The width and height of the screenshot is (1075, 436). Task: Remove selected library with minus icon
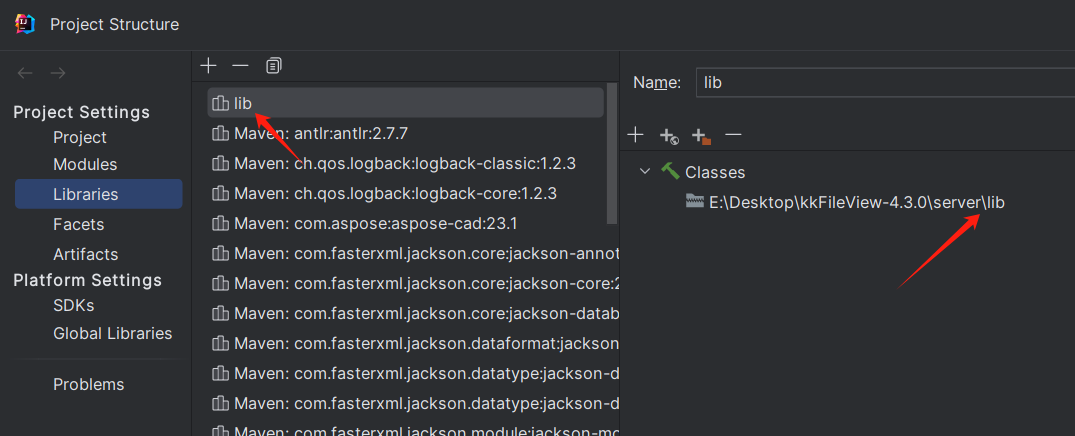click(x=241, y=65)
